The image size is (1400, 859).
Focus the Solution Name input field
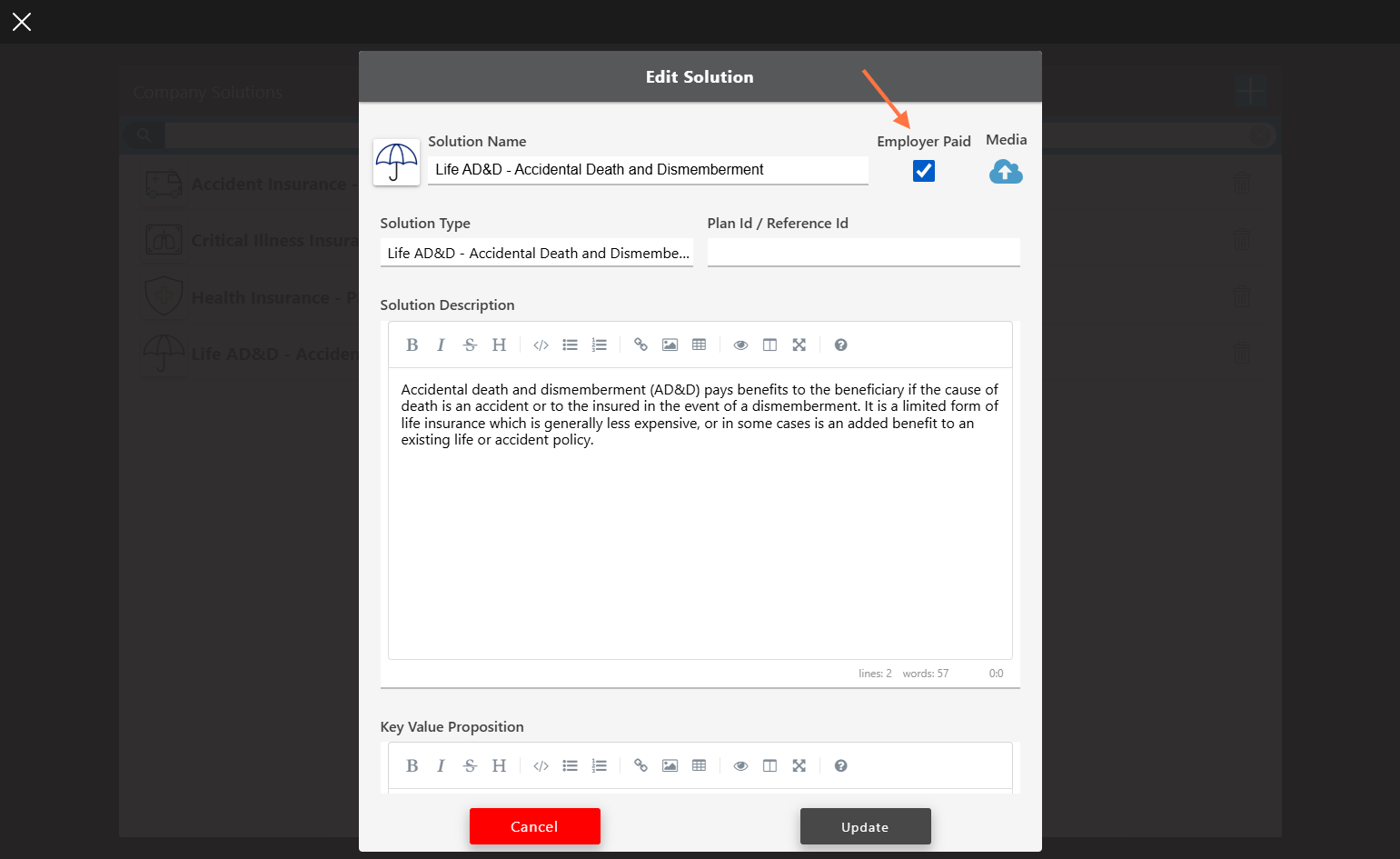(649, 170)
